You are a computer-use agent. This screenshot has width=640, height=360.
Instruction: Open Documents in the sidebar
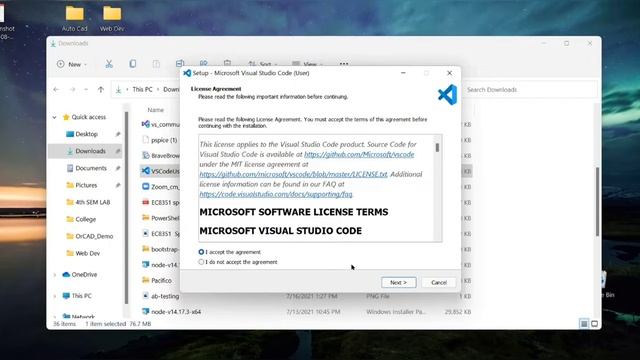click(x=91, y=168)
